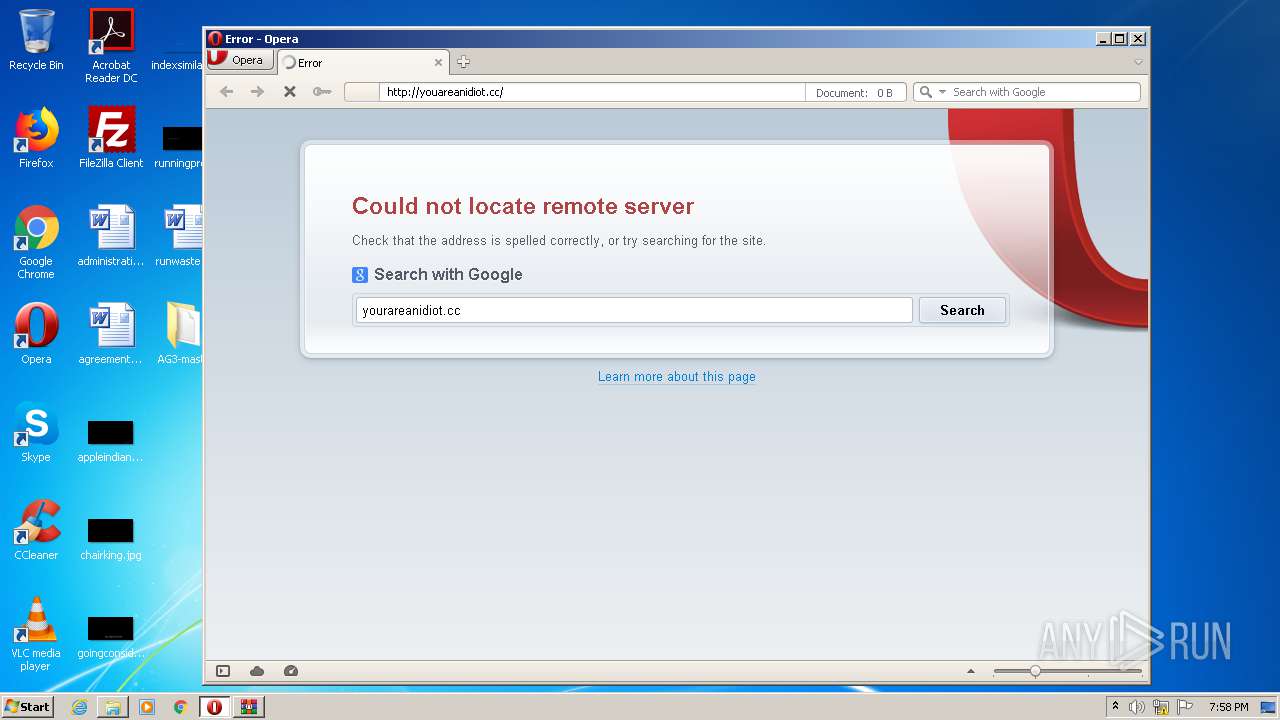Launch VLC media player shortcut
The height and width of the screenshot is (720, 1280).
[x=36, y=634]
